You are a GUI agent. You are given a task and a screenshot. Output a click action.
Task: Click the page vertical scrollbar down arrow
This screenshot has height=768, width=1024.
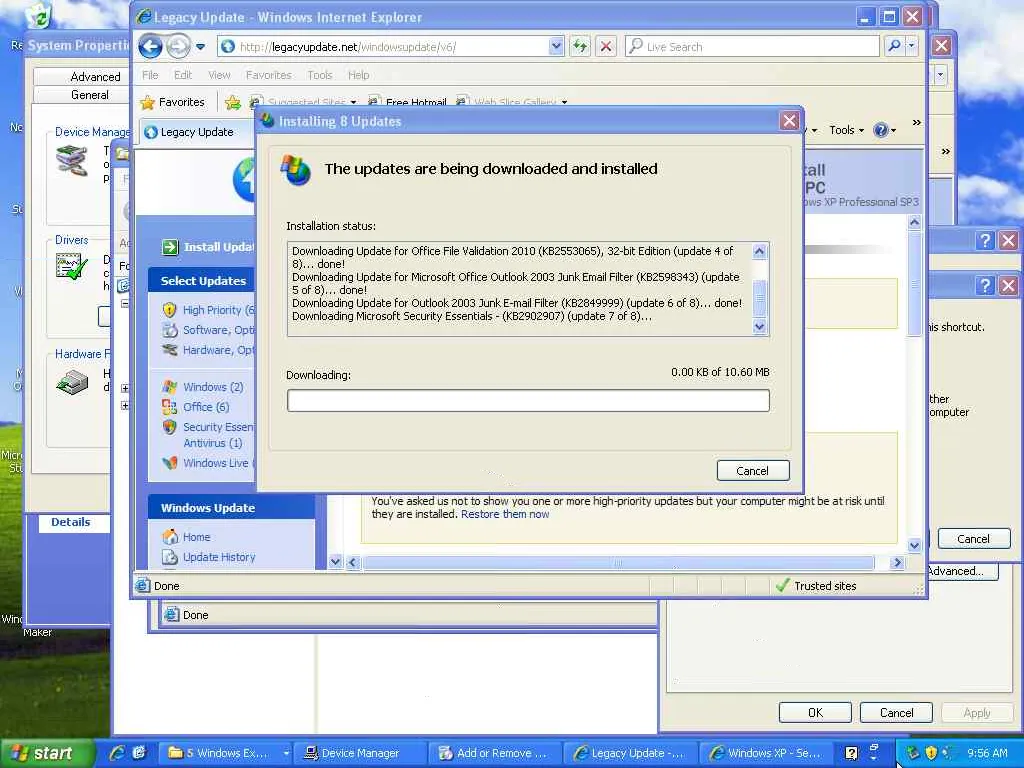point(914,545)
